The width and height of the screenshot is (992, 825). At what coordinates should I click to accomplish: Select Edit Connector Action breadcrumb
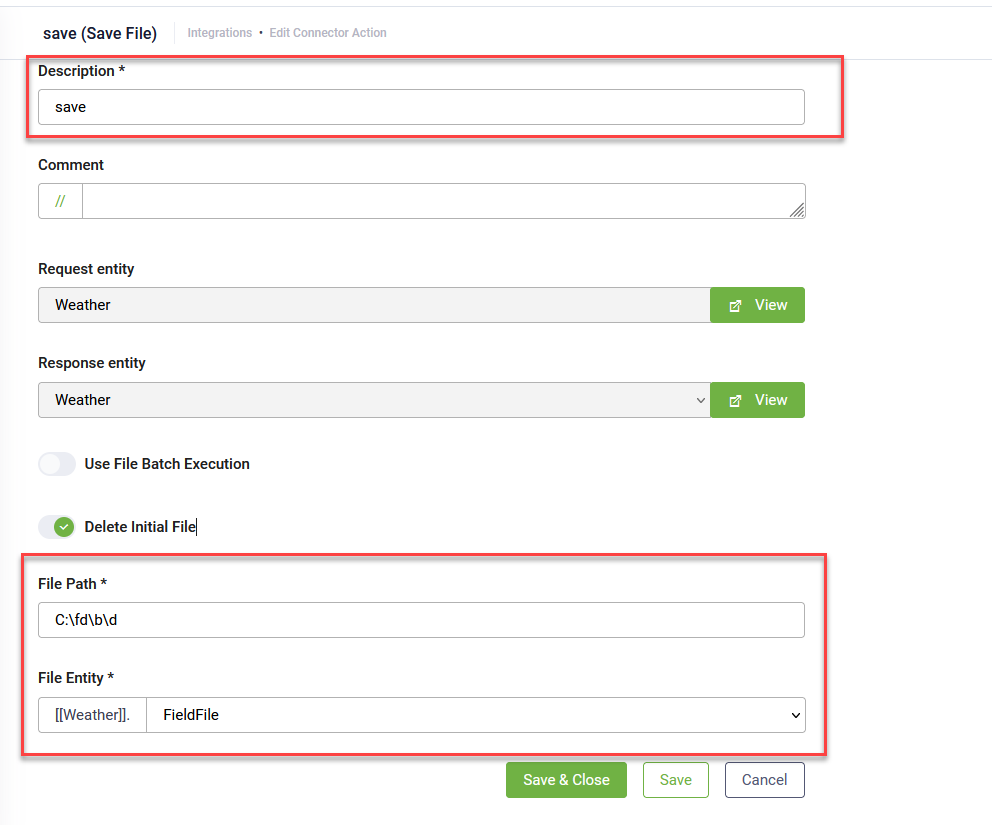click(328, 33)
